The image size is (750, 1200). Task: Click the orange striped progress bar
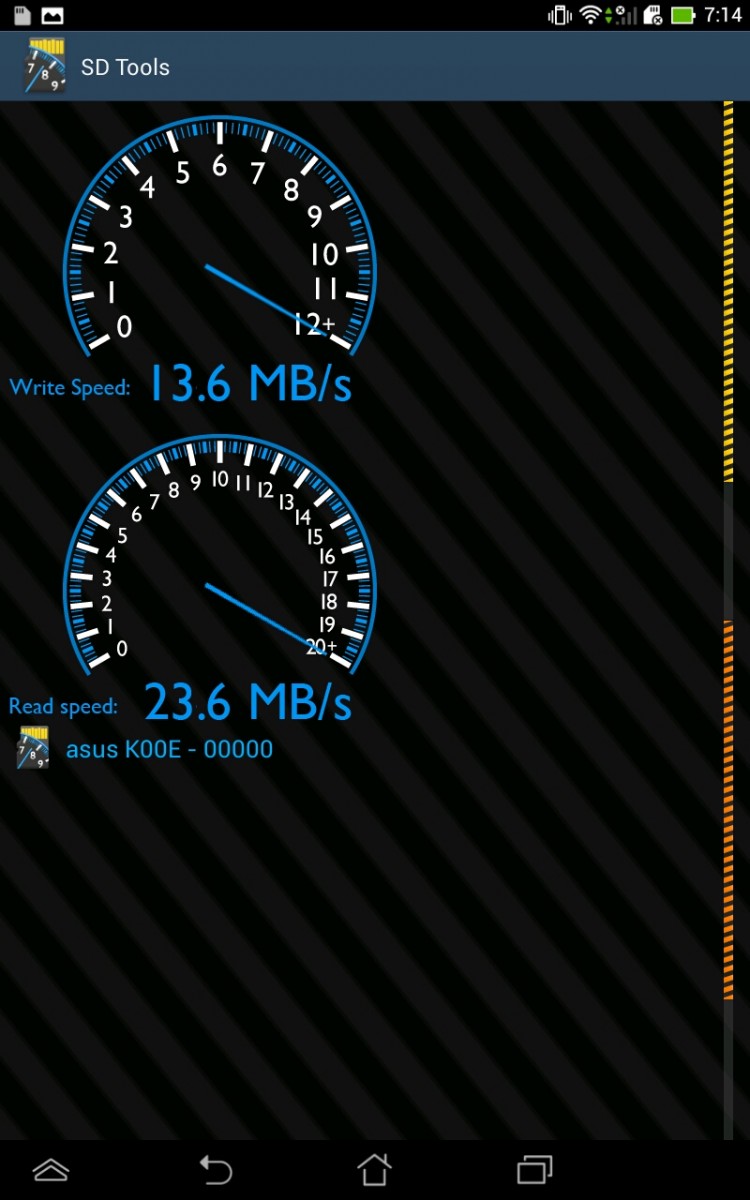point(728,810)
